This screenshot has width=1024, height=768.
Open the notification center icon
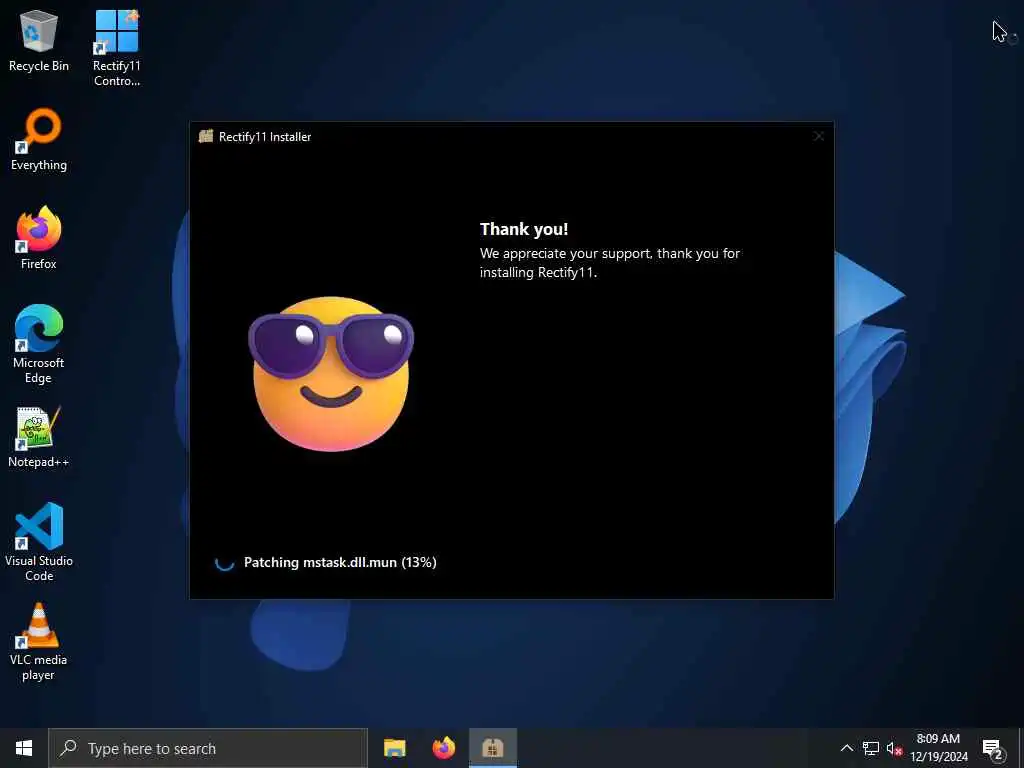[x=993, y=748]
